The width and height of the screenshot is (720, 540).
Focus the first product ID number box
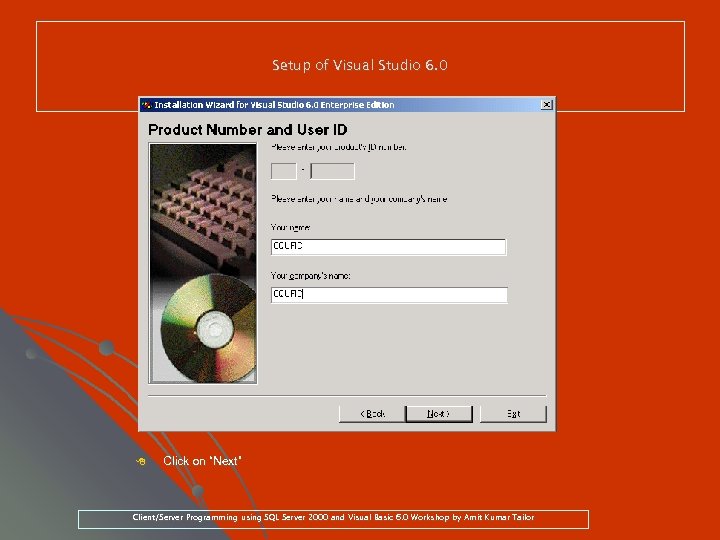point(284,171)
